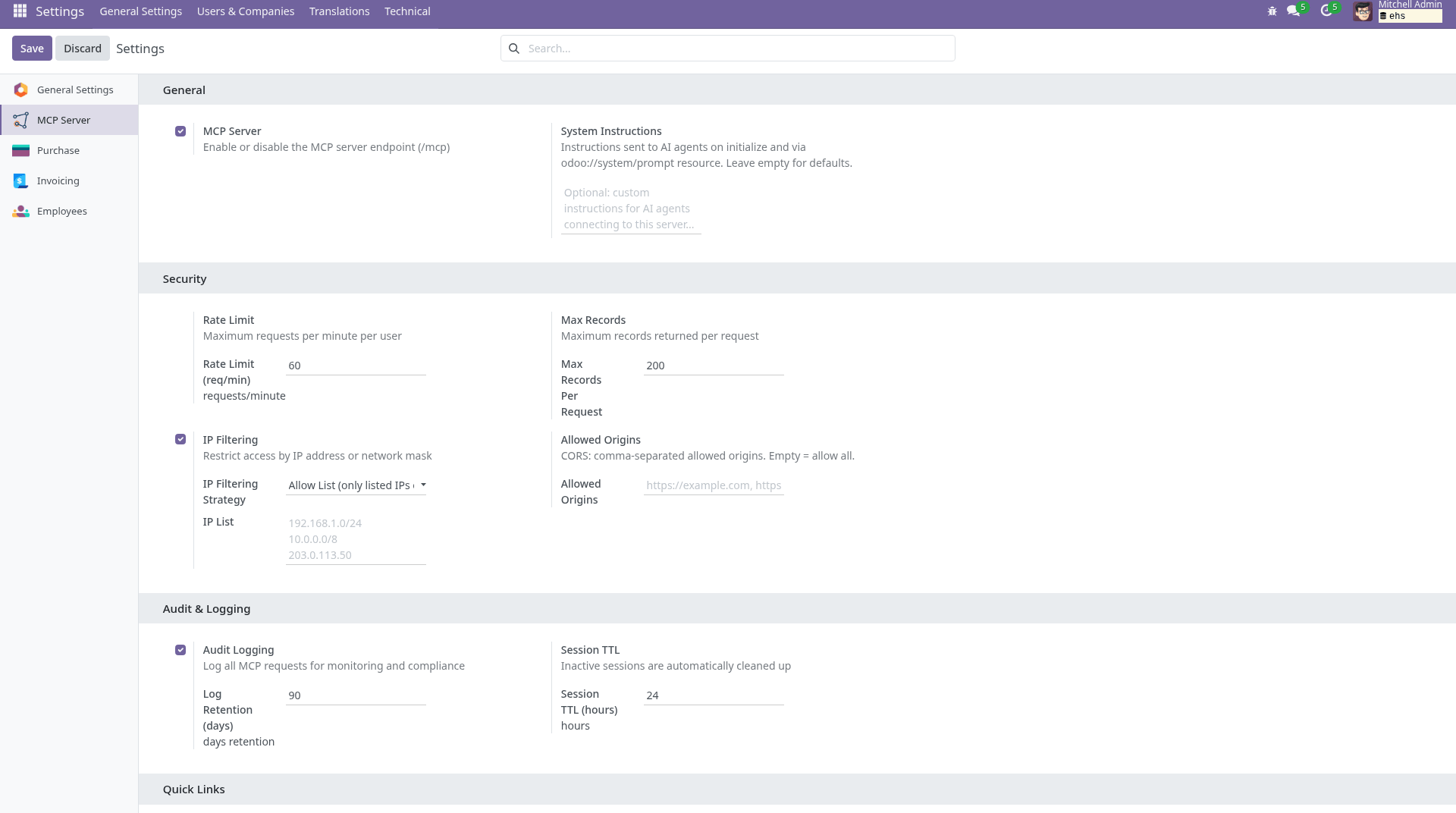
Task: Open the Translations menu
Action: pos(339,11)
